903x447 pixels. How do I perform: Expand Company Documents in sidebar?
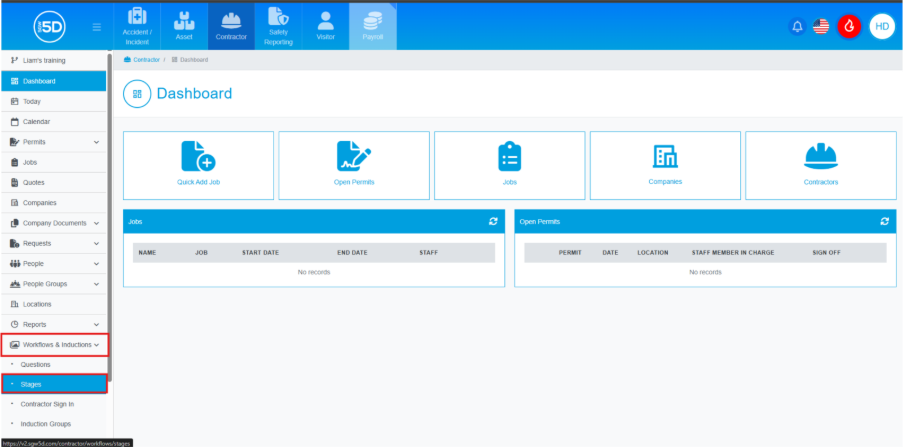(96, 223)
